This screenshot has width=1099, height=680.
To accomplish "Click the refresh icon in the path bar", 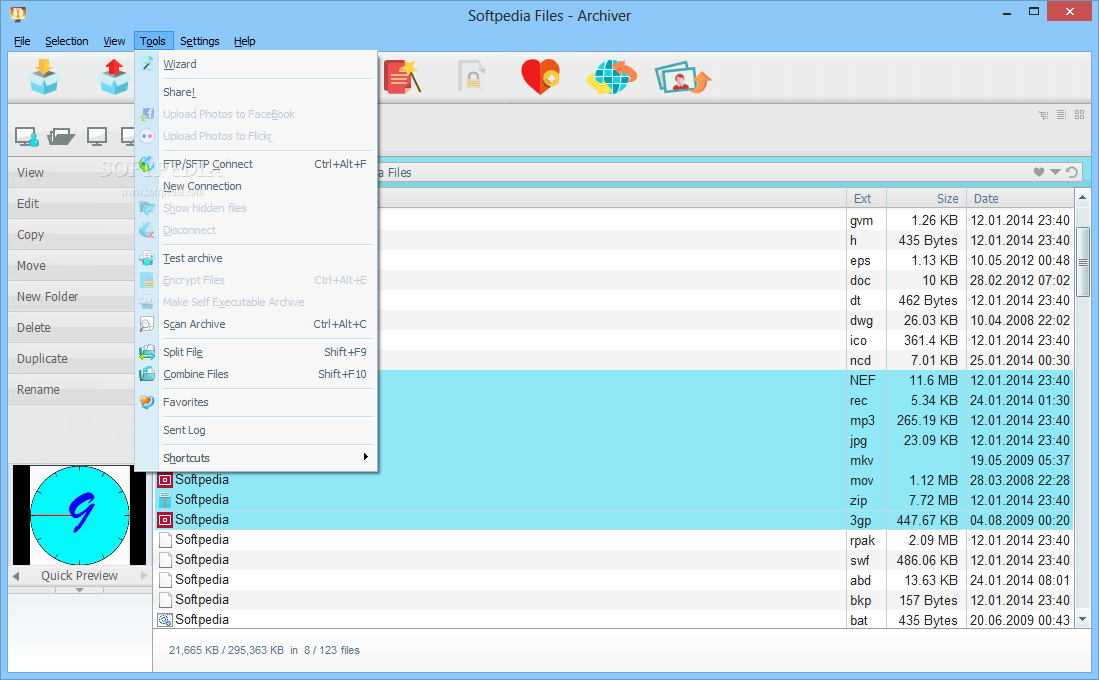I will click(1072, 172).
